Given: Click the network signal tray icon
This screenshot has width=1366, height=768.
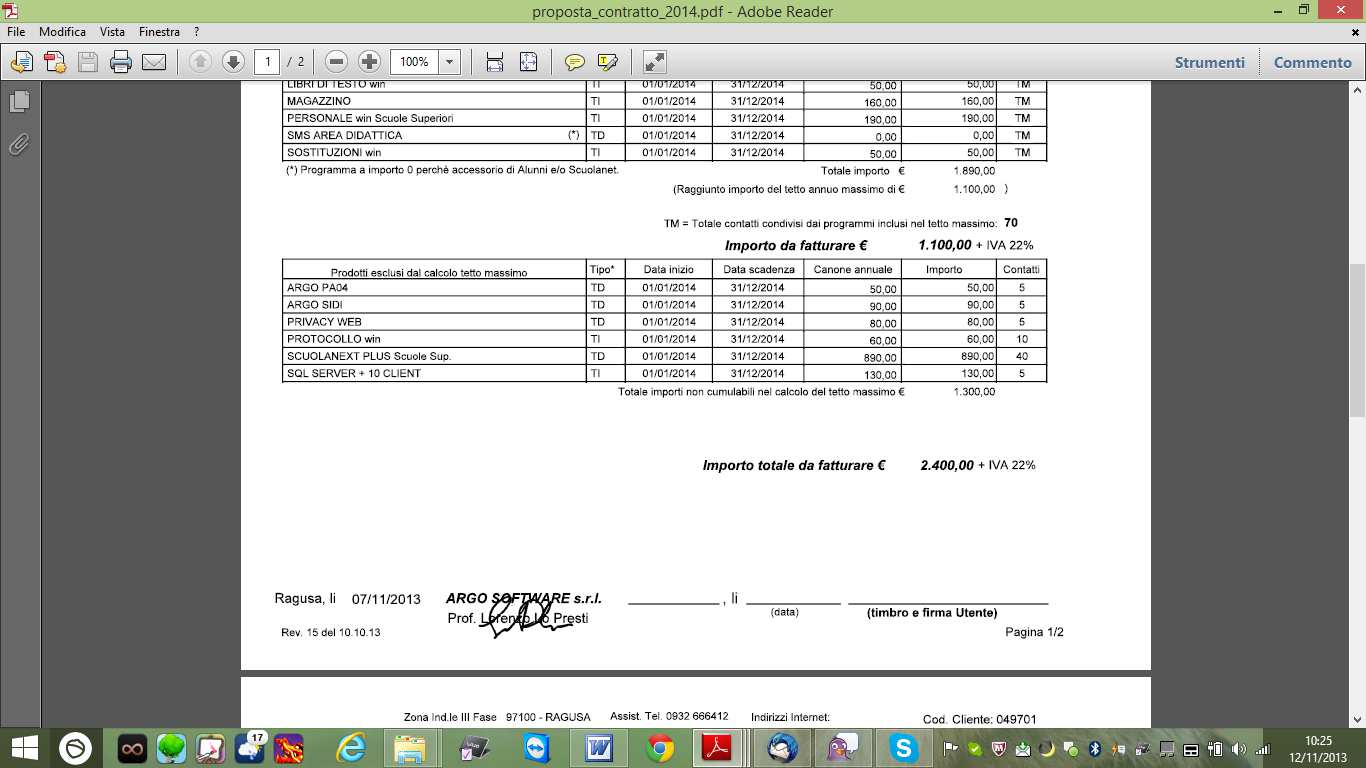Looking at the screenshot, I should tap(1264, 748).
